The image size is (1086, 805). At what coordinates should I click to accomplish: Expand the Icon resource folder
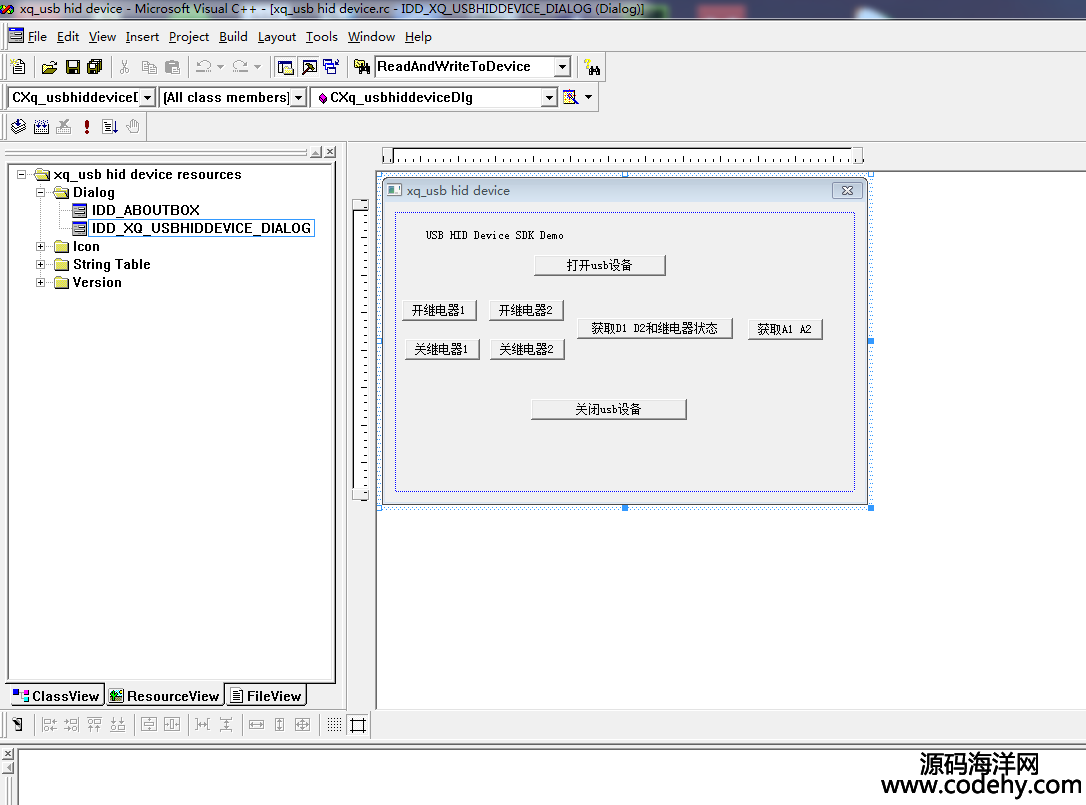pyautogui.click(x=41, y=246)
